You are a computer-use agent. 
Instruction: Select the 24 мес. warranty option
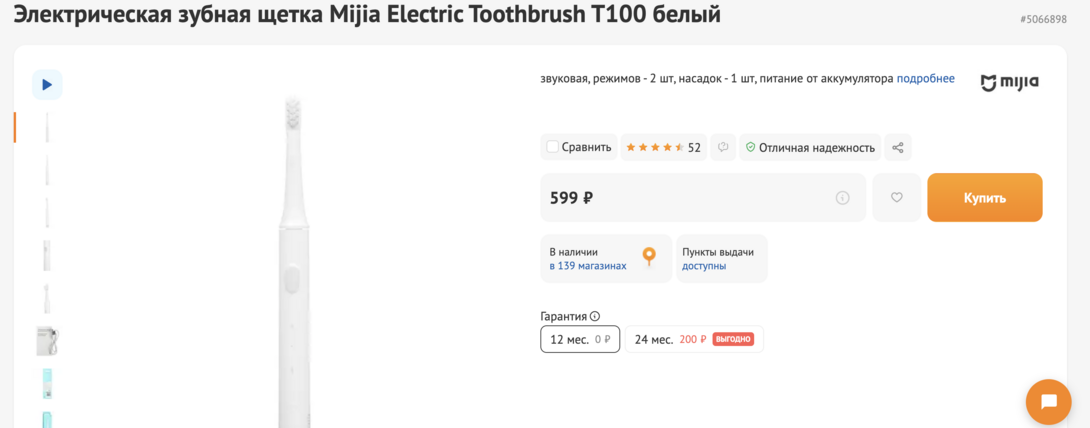pyautogui.click(x=694, y=339)
